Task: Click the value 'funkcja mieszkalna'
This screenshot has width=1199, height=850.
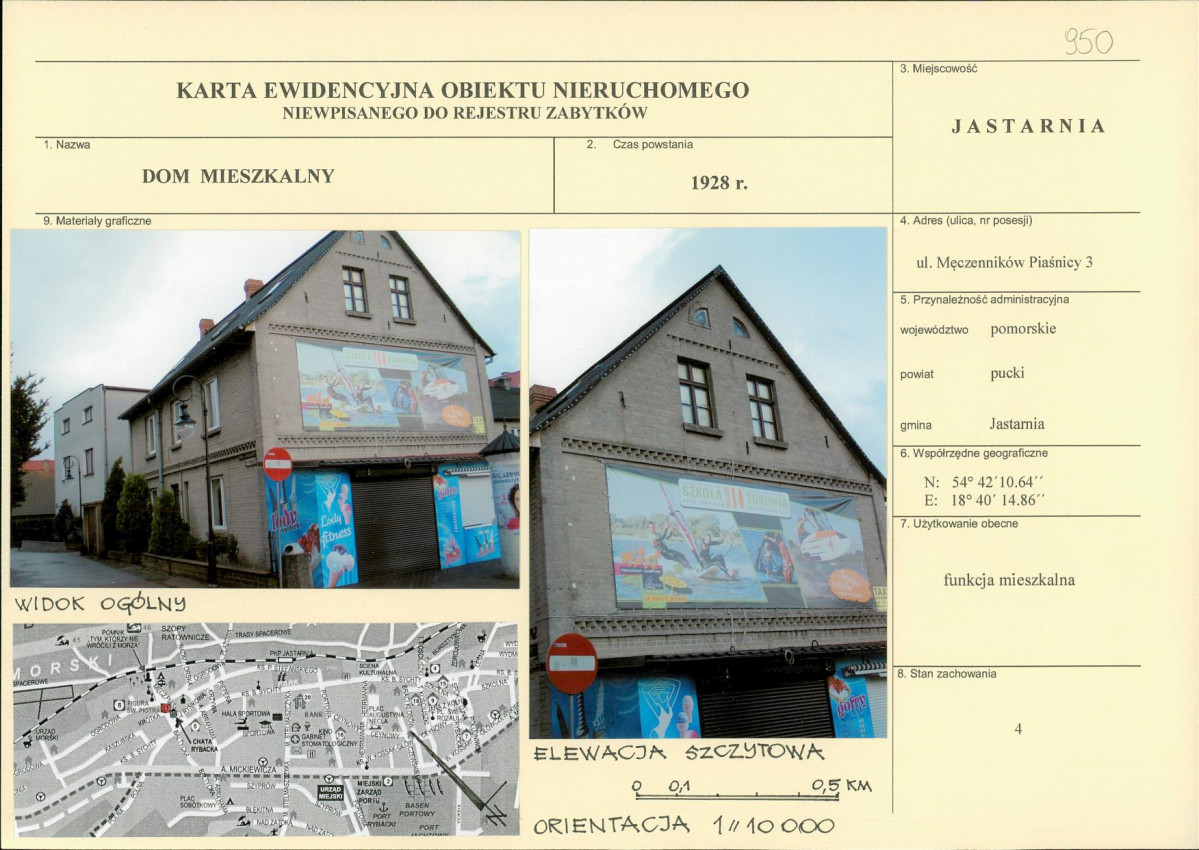Action: point(1009,580)
